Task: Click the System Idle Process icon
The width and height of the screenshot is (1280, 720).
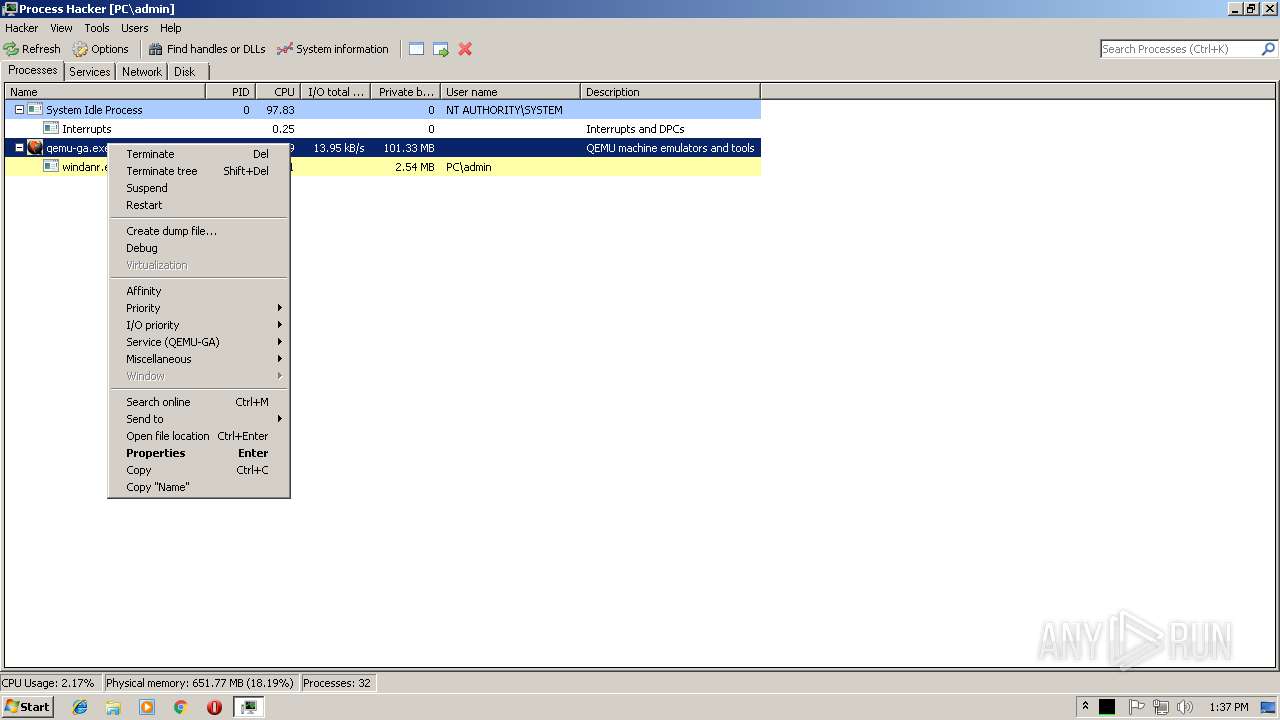Action: [x=35, y=110]
